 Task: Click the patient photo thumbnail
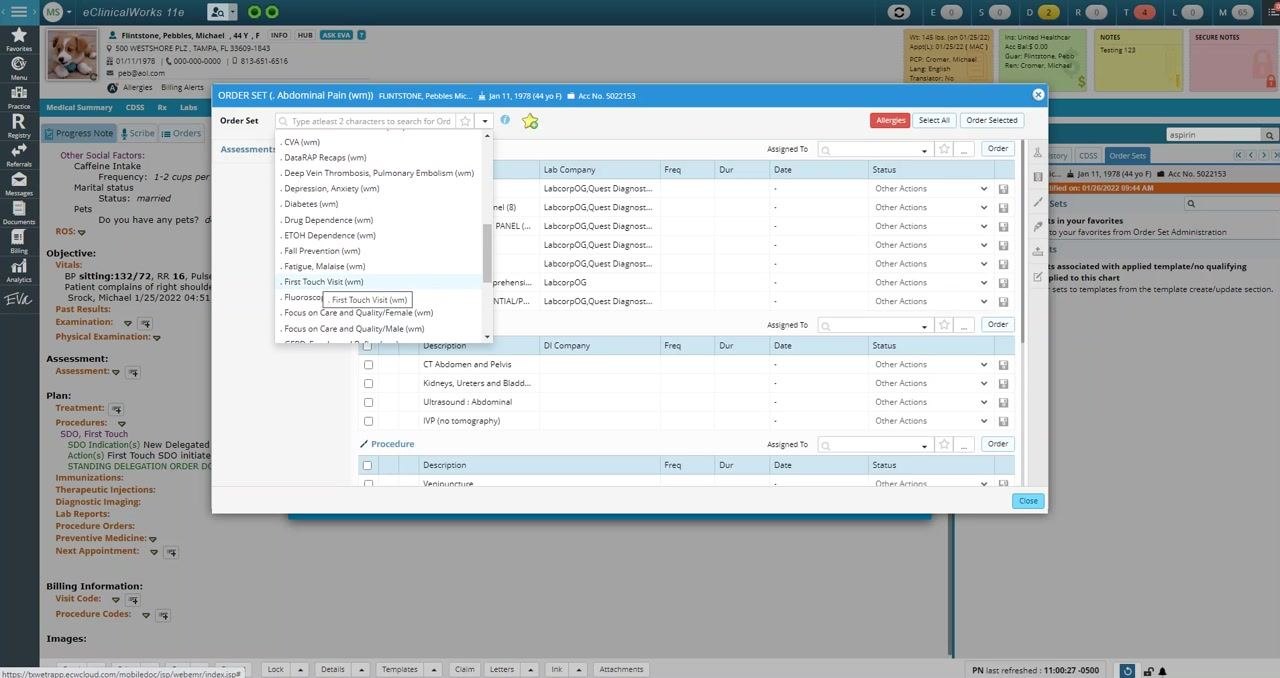pyautogui.click(x=73, y=55)
